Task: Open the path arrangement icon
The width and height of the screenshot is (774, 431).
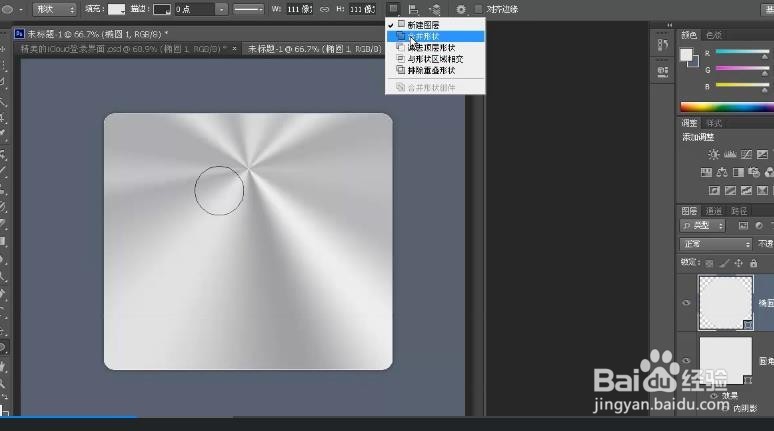Action: [435, 9]
